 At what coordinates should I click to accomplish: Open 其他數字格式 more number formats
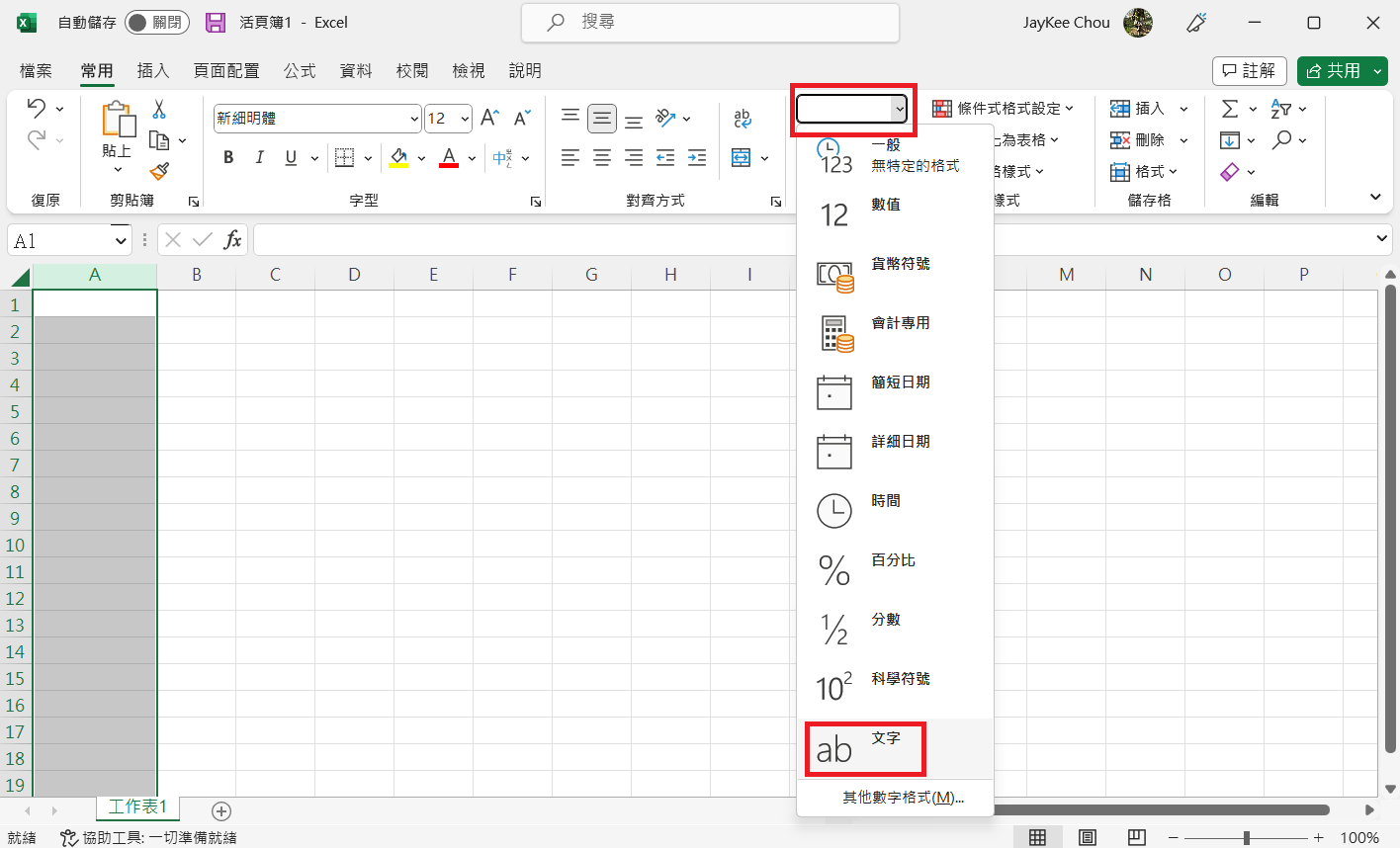coord(902,798)
